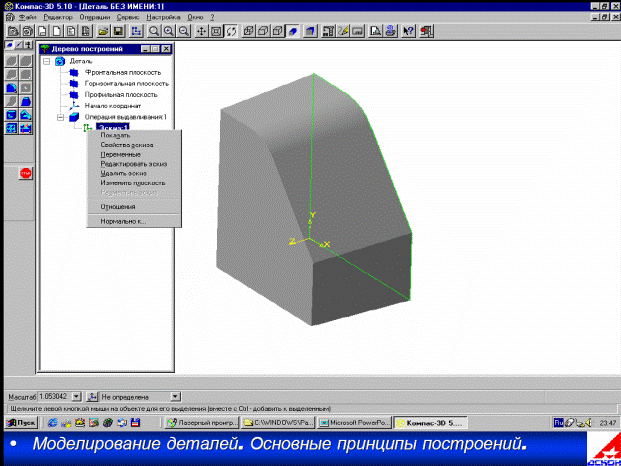The width and height of the screenshot is (621, 466).
Task: Open the Окно menu
Action: coord(195,17)
